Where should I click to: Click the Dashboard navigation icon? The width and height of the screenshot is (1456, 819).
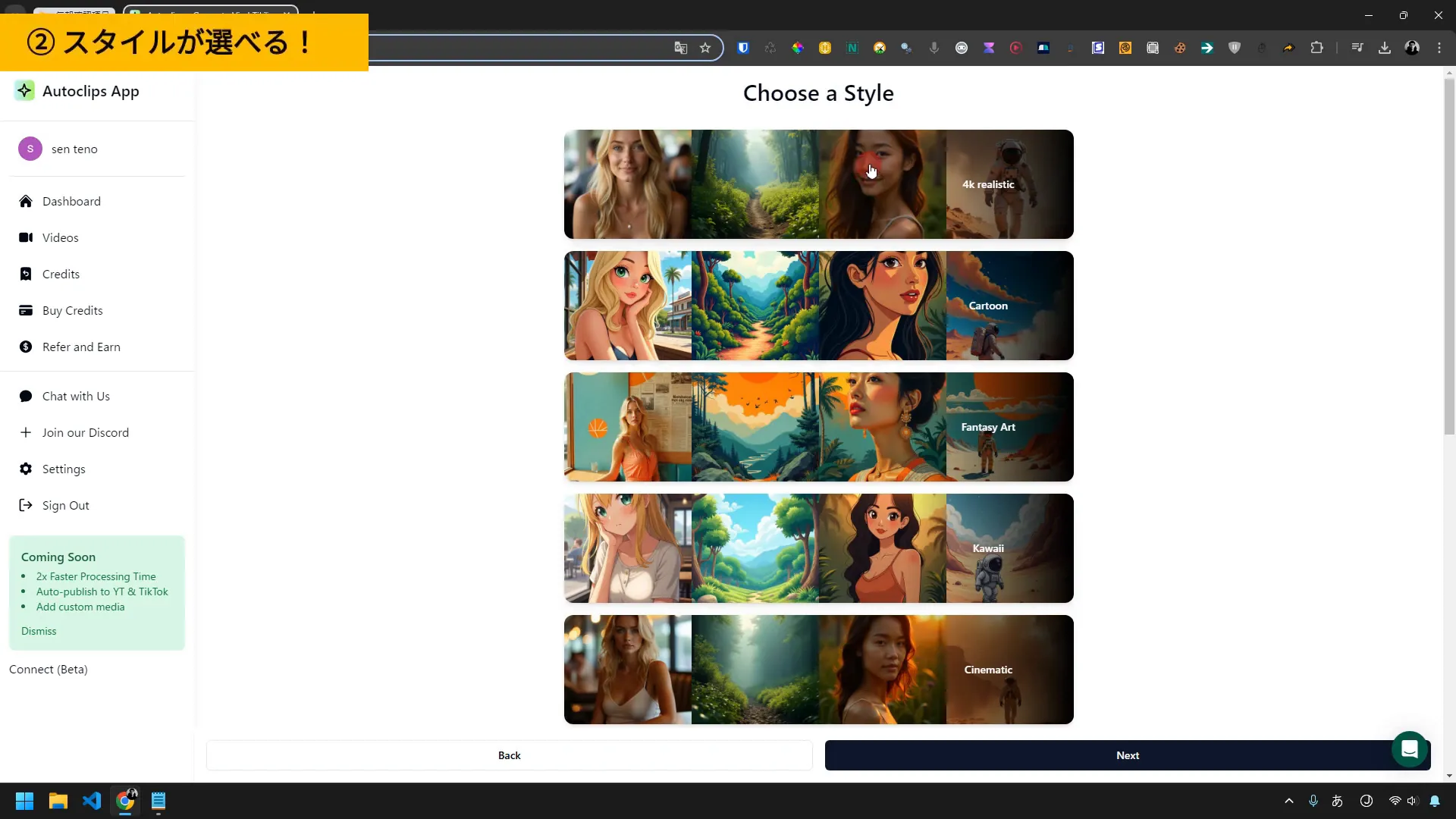pyautogui.click(x=25, y=200)
